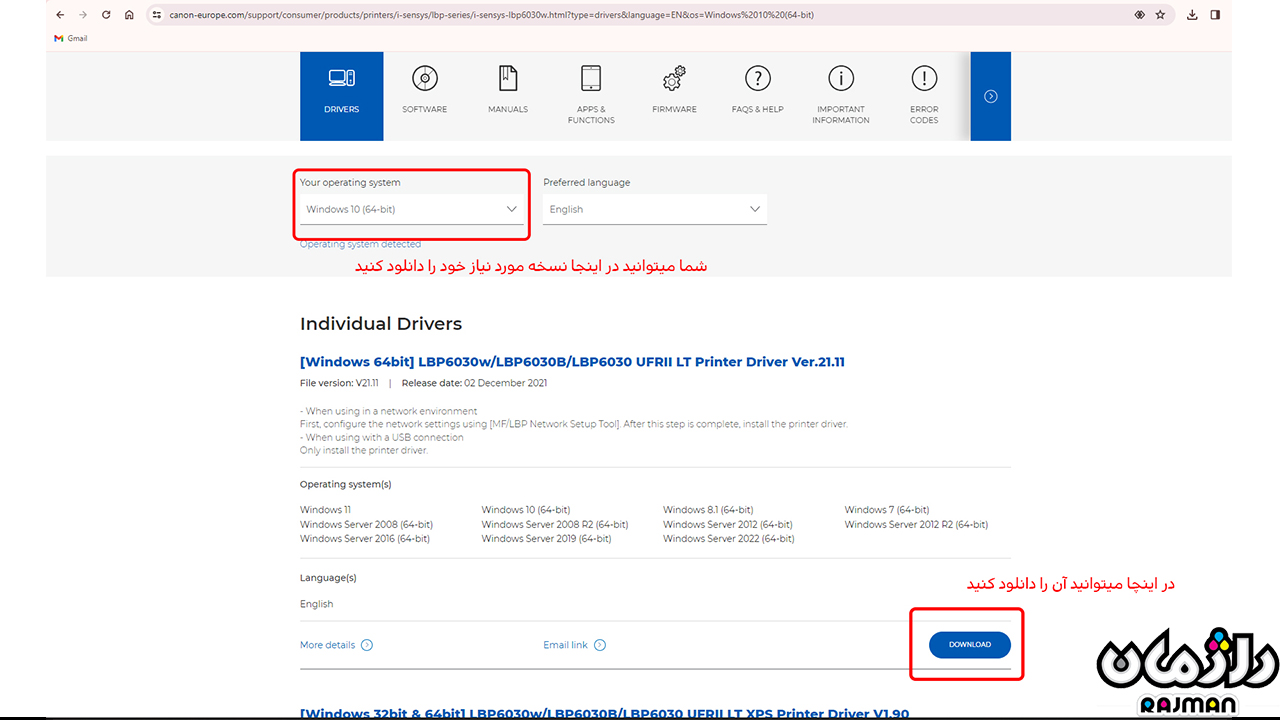Click 'Release date: 02 December 2021' text
Screen dimensions: 1280x720
coord(474,383)
